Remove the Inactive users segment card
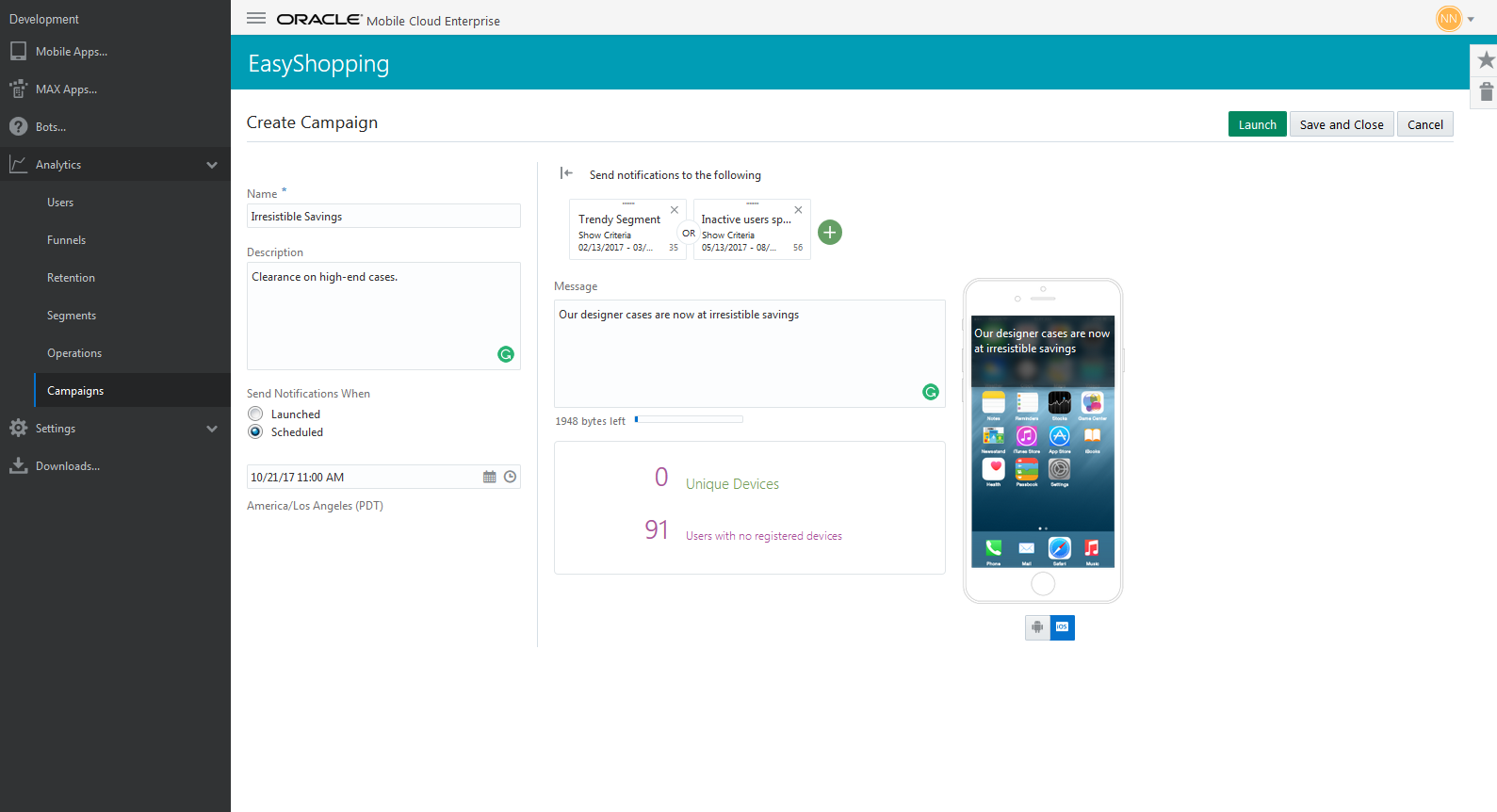This screenshot has height=812, width=1497. [798, 210]
